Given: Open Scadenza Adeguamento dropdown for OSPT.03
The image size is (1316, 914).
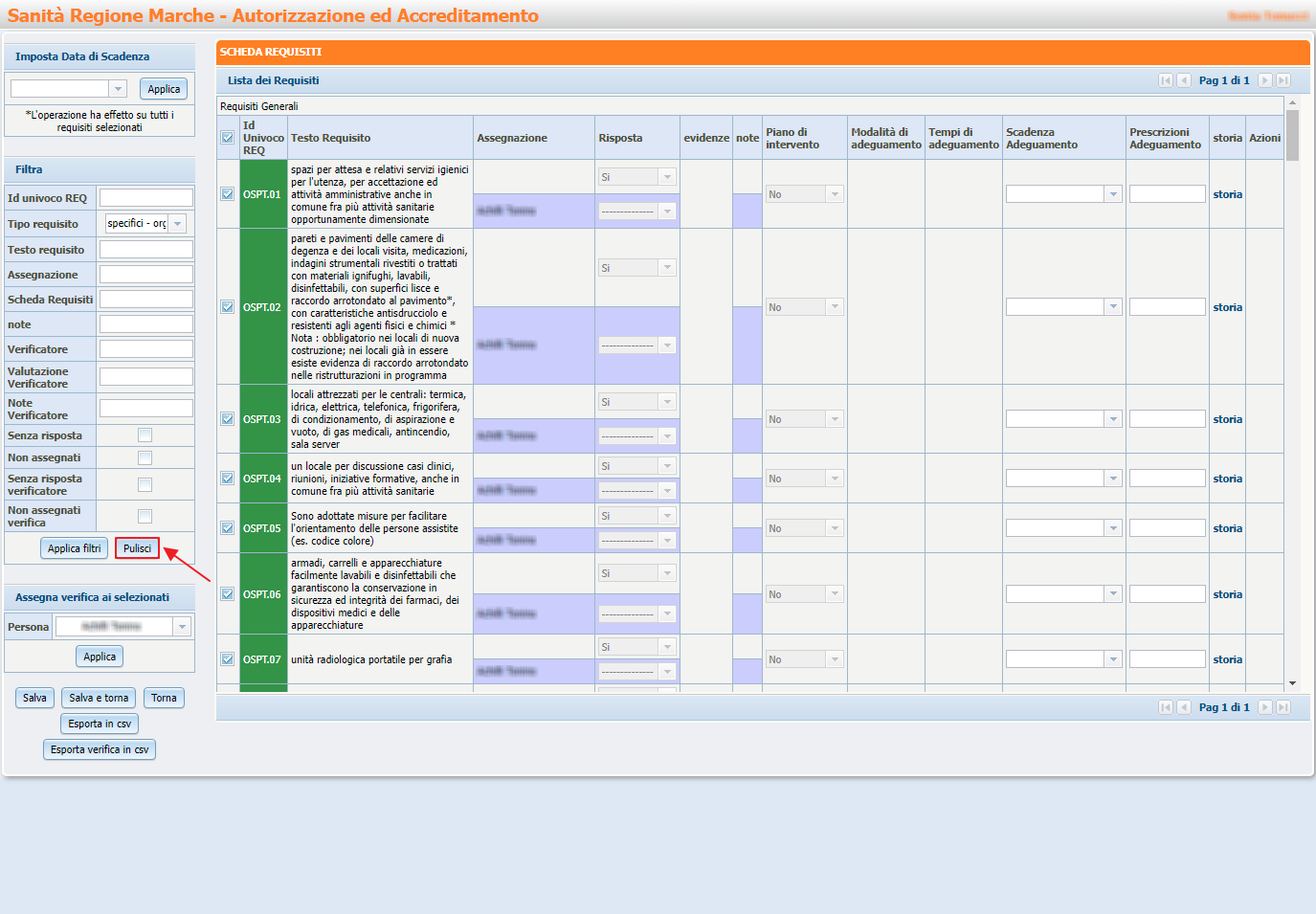Looking at the screenshot, I should click(1112, 419).
